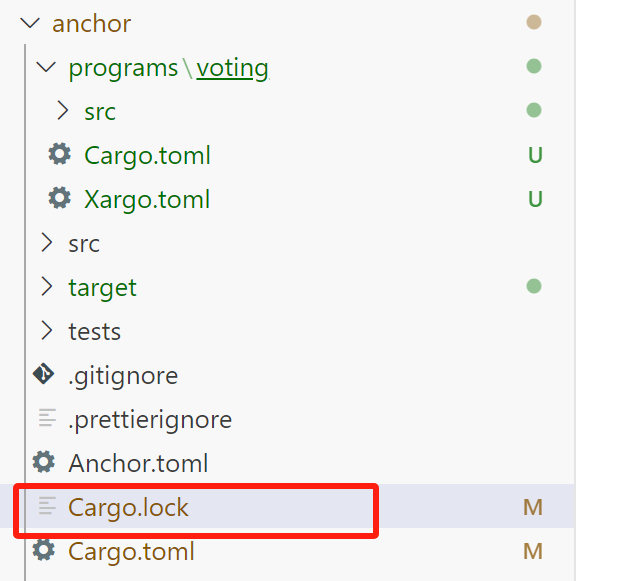This screenshot has height=581, width=623.
Task: Click the text file icon beside Cargo.lock
Action: (x=47, y=506)
